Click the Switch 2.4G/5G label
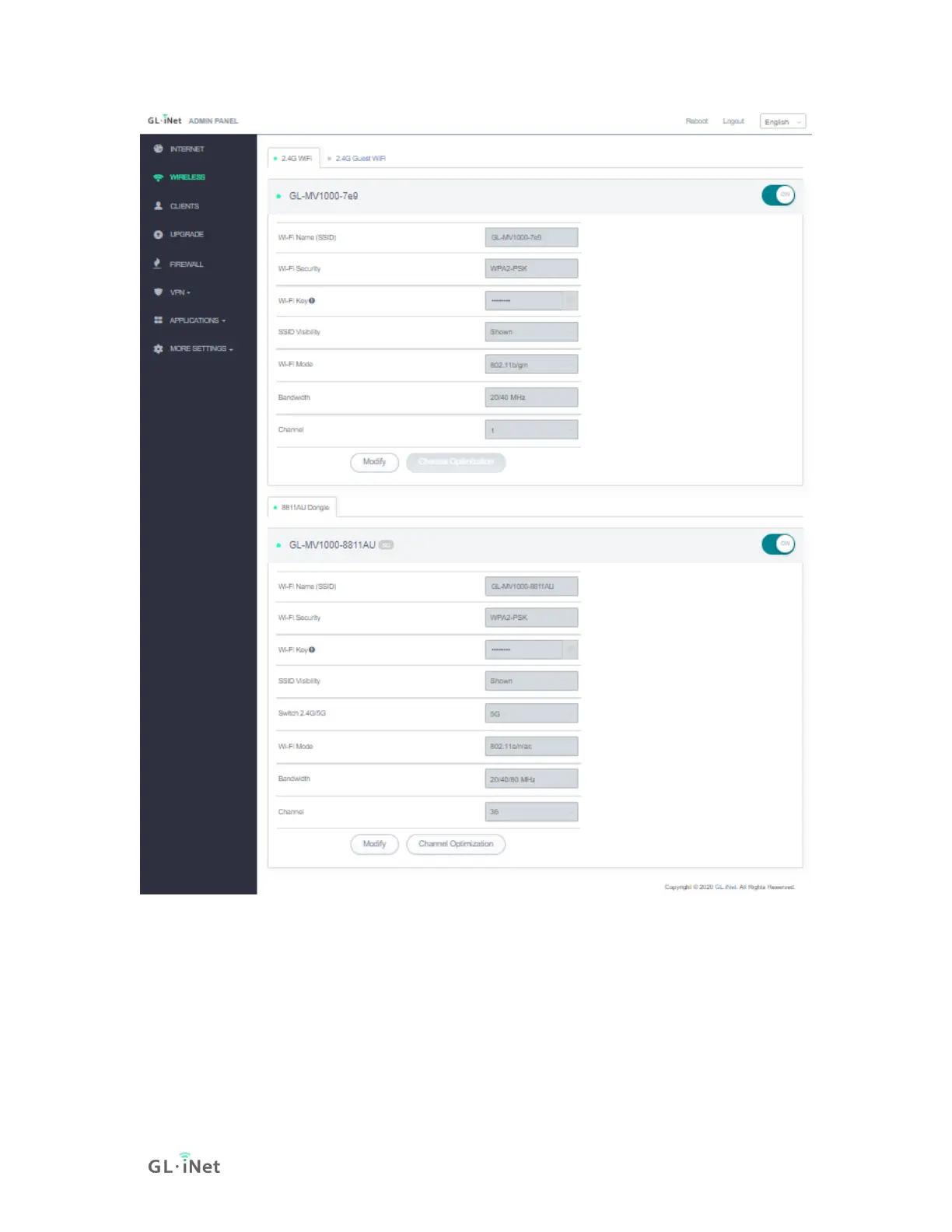This screenshot has height=1232, width=952. click(302, 713)
